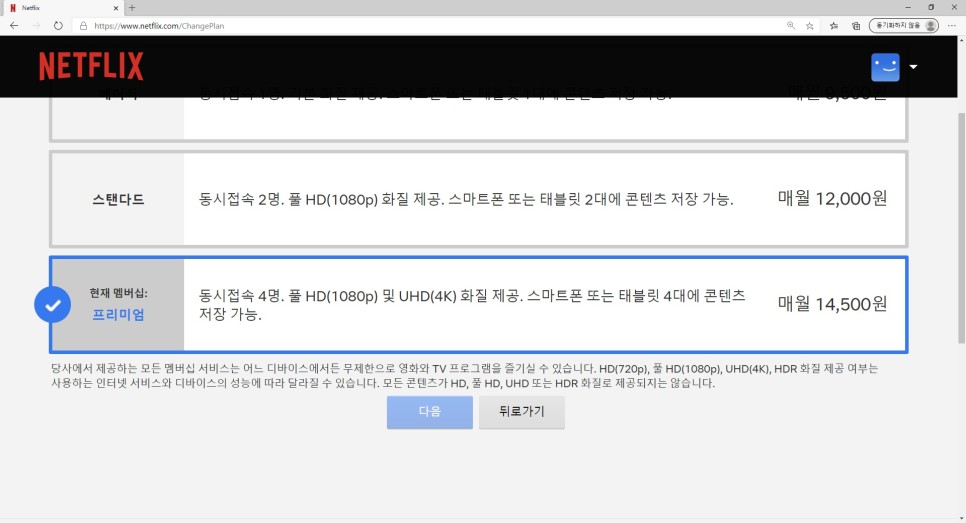The width and height of the screenshot is (966, 523).
Task: Click the URL address bar
Action: pyautogui.click(x=431, y=26)
